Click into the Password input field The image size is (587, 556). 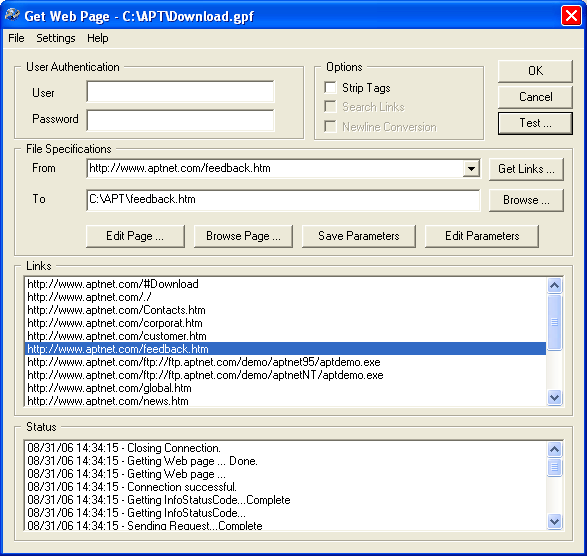point(180,120)
